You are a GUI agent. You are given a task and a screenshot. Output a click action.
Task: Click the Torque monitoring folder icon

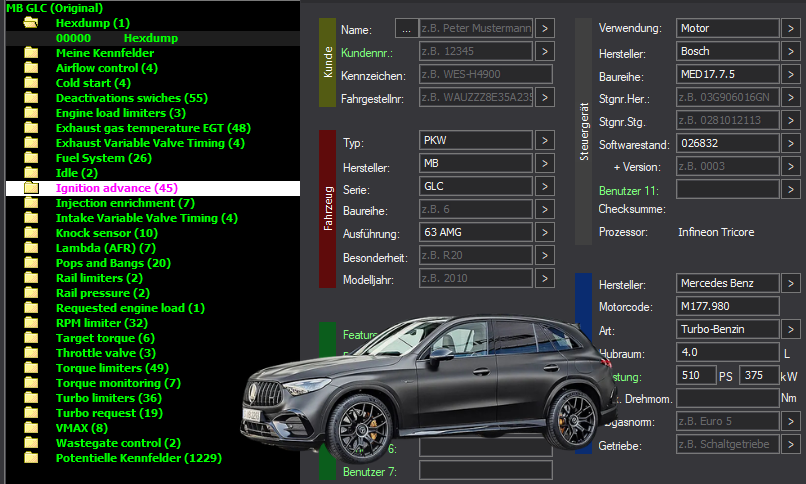pos(31,383)
